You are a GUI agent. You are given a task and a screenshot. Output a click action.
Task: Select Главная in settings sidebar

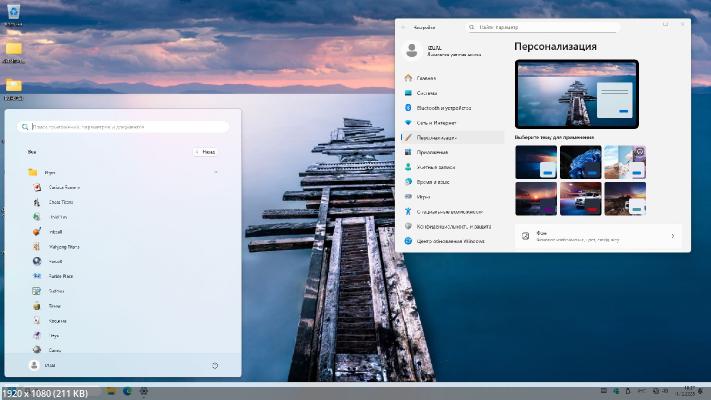[426, 77]
